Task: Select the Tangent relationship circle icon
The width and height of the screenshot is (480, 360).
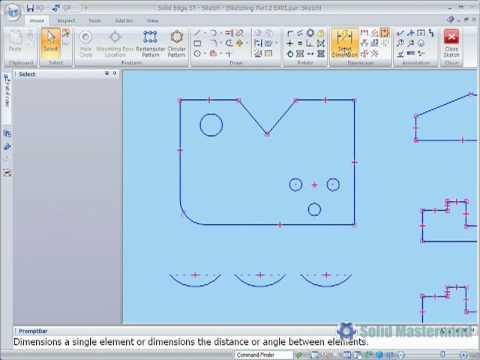Action: click(290, 54)
